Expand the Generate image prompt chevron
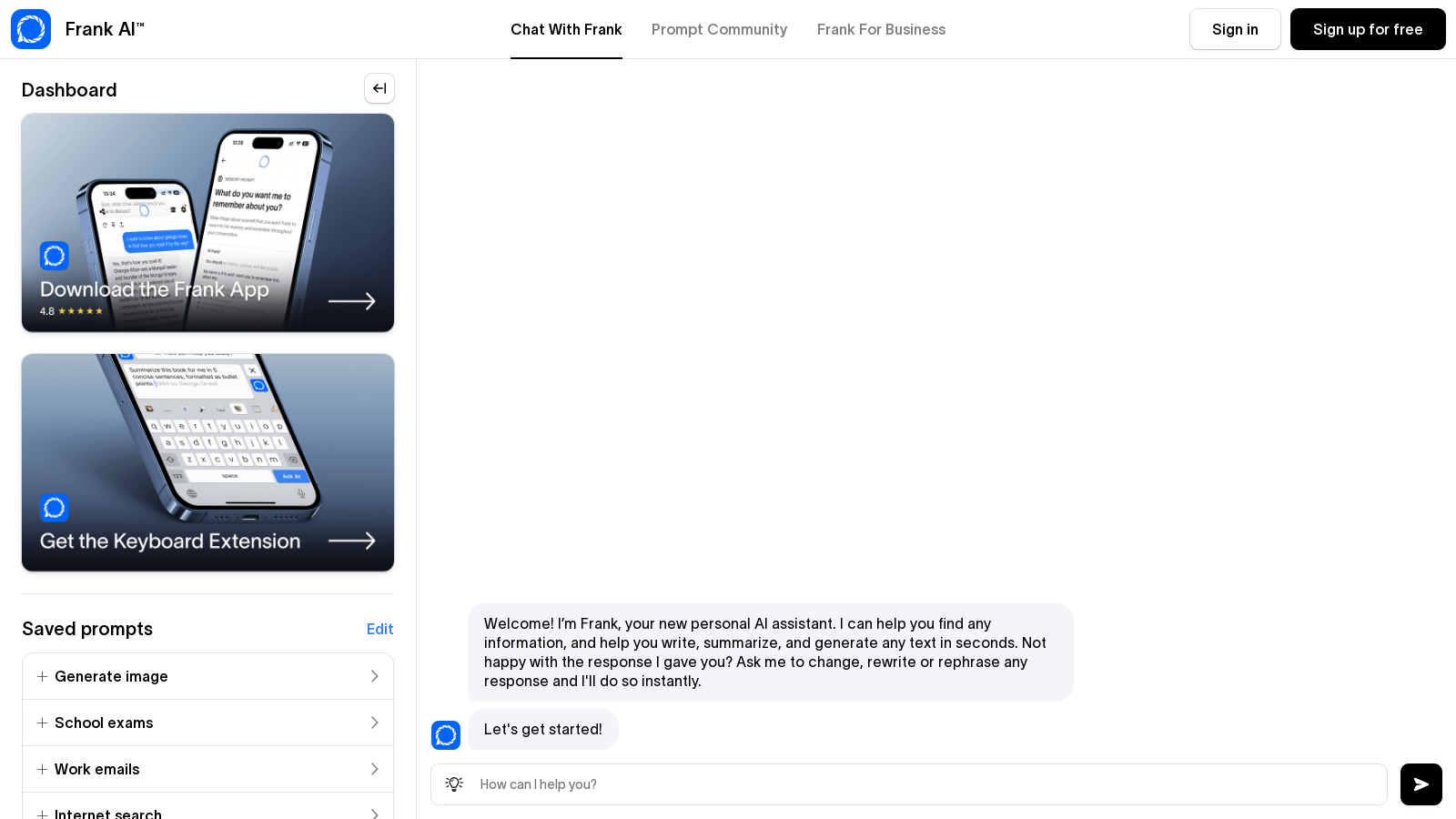Viewport: 1456px width, 819px height. (374, 676)
